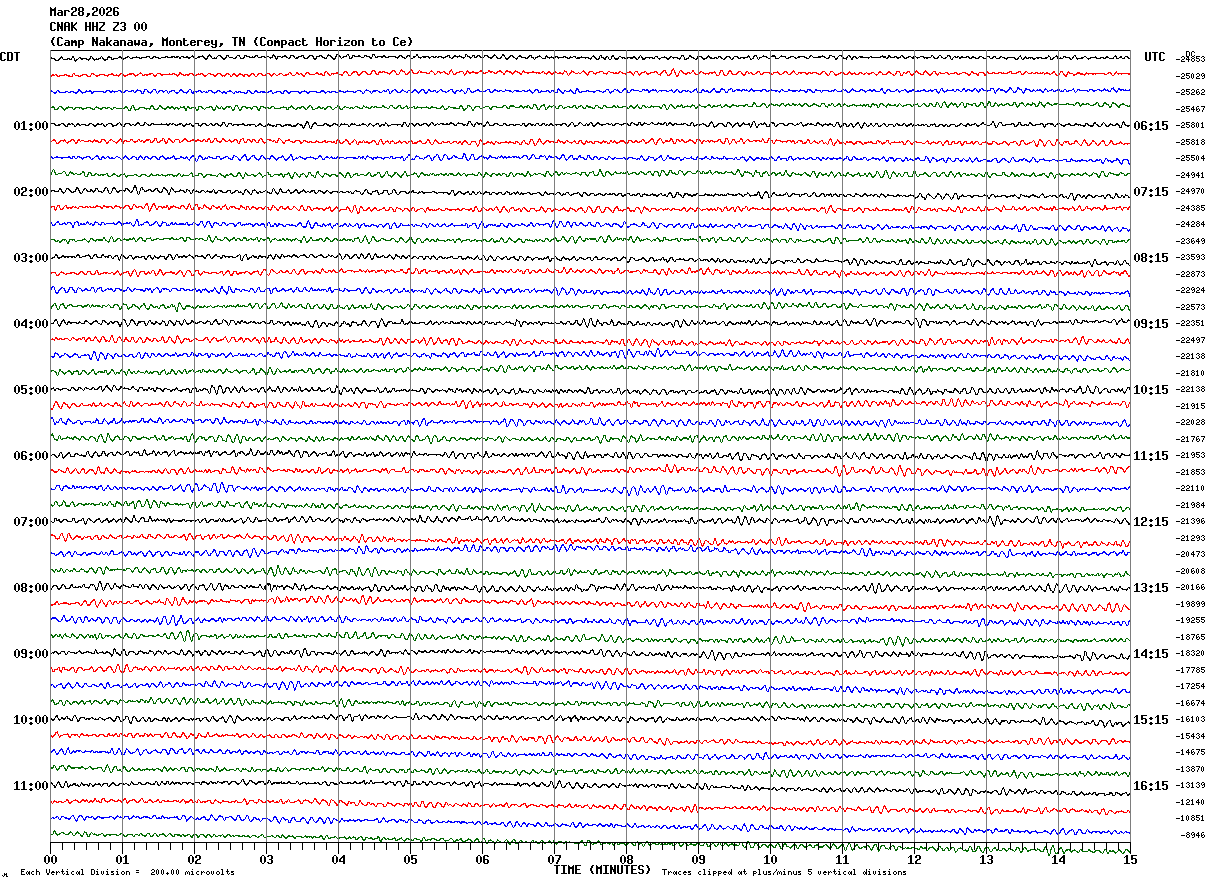Click the DC offset value -22573
Image resolution: width=1210 pixels, height=886 pixels.
pos(1190,307)
